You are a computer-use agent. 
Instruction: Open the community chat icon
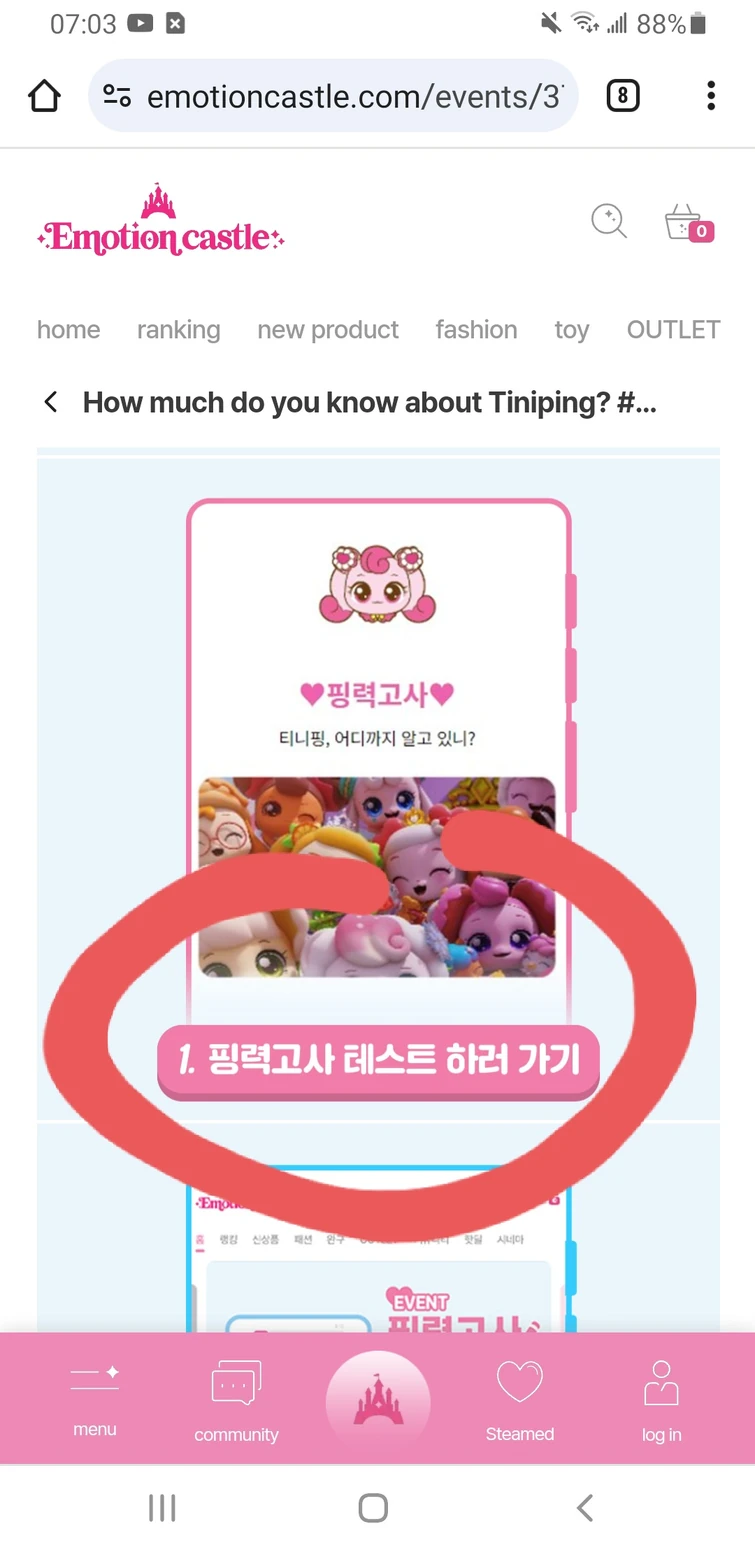(x=236, y=1401)
